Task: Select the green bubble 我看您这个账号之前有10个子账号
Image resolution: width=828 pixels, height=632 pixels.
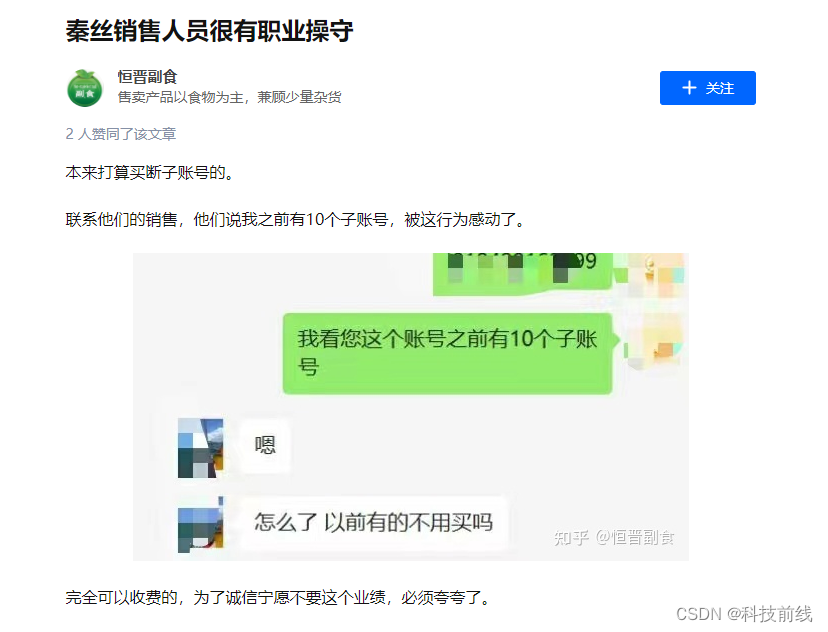Action: click(447, 353)
